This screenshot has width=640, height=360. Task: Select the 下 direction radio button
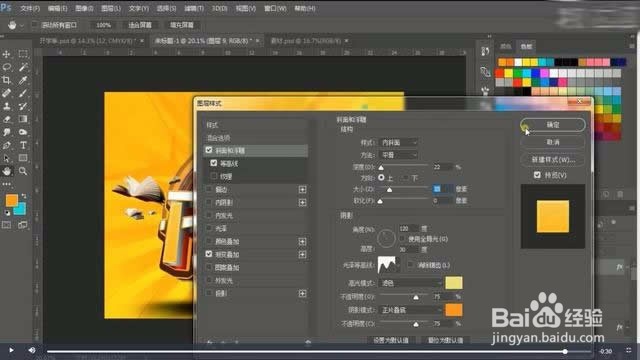405,178
